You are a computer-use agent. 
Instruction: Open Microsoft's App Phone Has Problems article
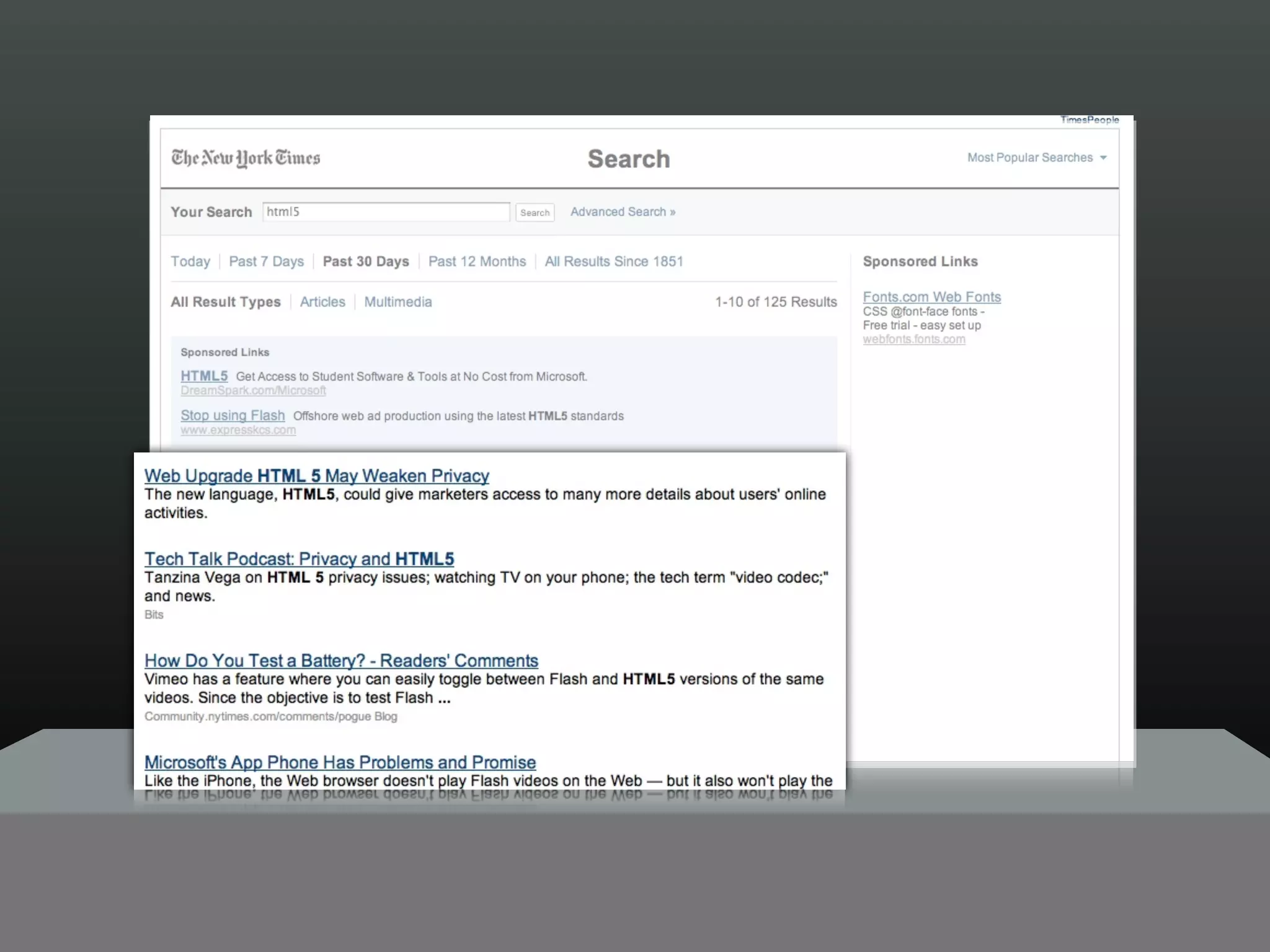(x=340, y=762)
